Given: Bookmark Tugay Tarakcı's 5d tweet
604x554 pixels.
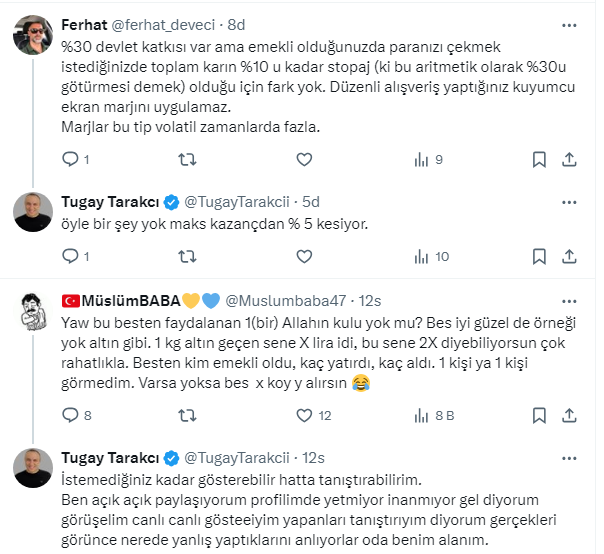Looking at the screenshot, I should click(540, 257).
